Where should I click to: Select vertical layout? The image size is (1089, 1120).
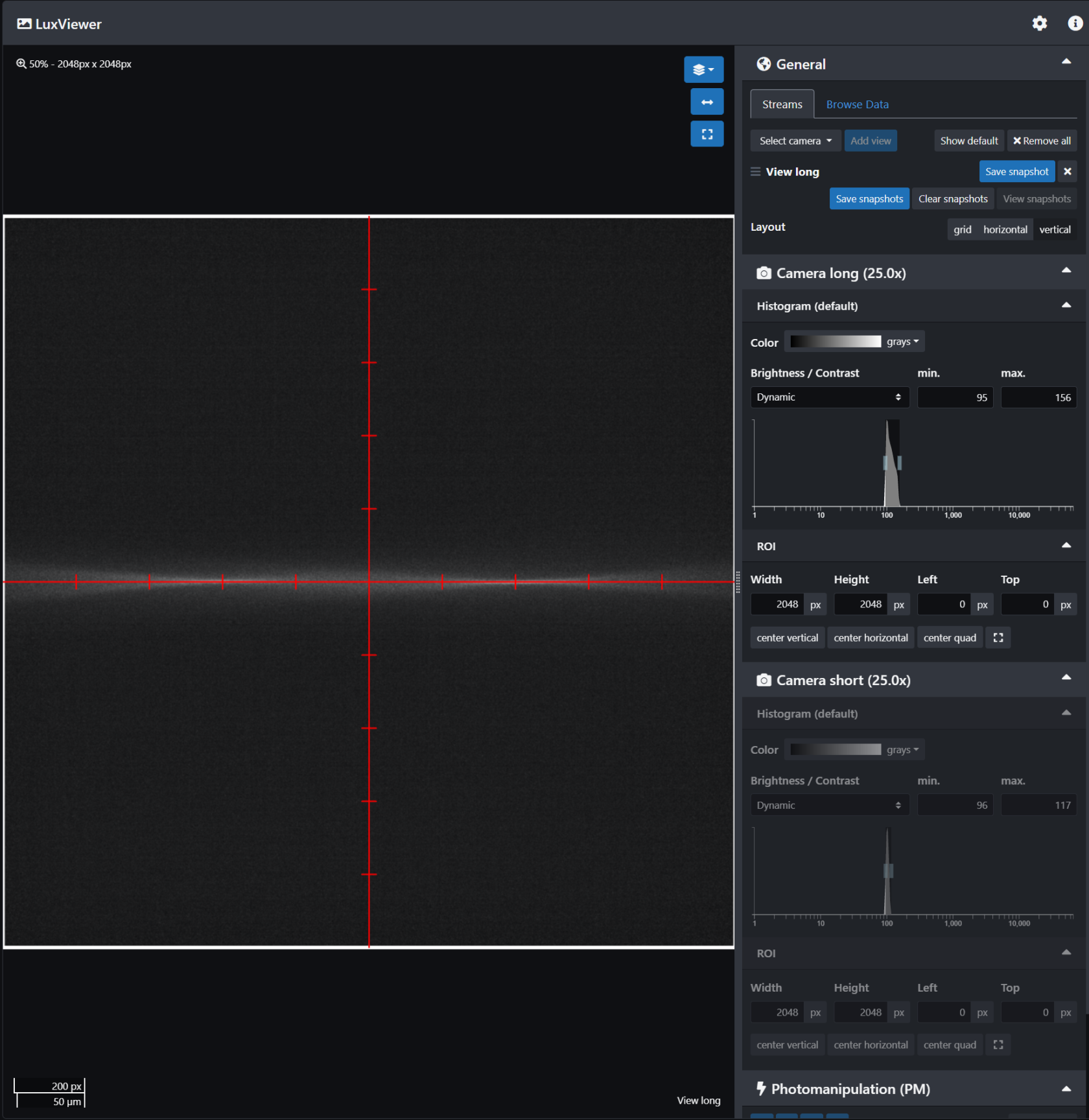tap(1055, 229)
